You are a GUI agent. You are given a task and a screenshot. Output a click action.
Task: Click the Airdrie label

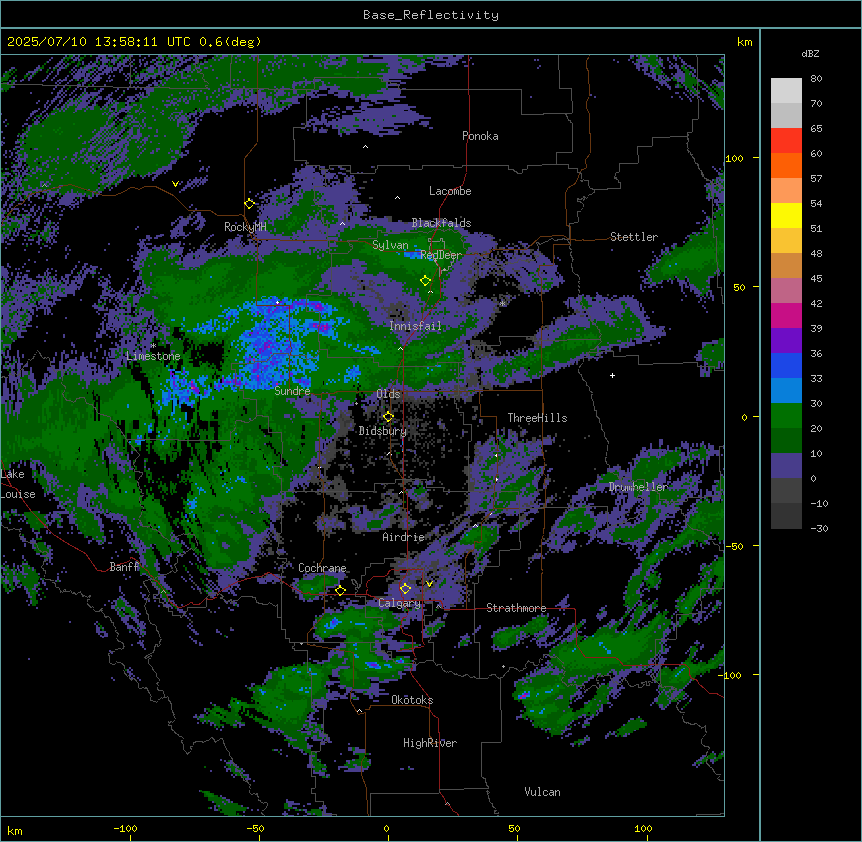[x=404, y=537]
